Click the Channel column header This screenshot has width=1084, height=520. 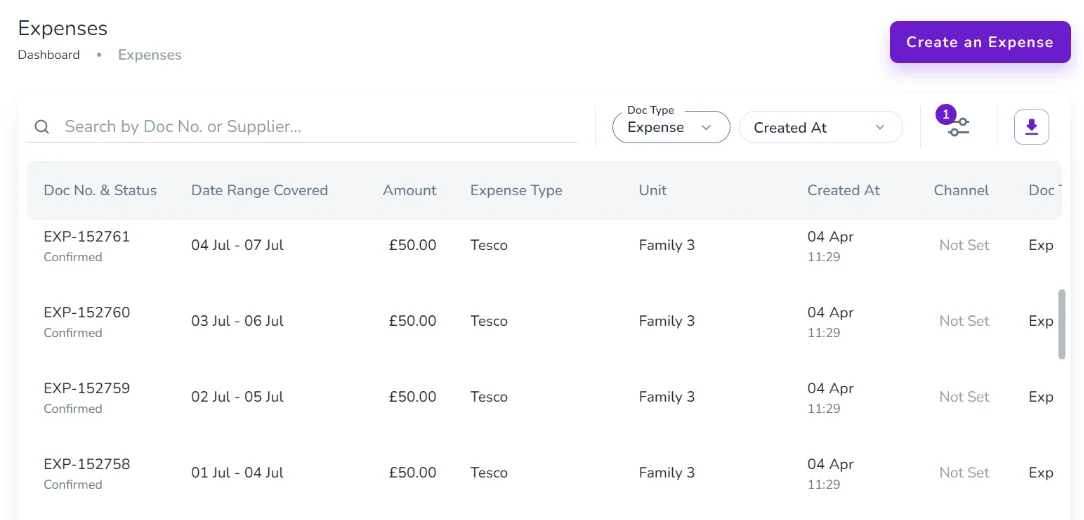coord(961,190)
